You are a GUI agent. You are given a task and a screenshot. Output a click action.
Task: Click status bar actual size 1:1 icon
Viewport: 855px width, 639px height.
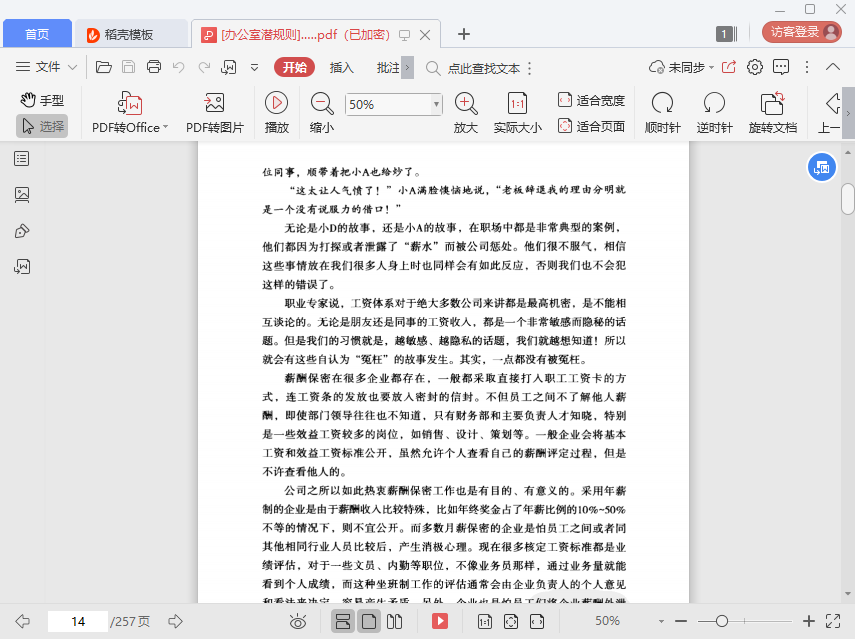tap(485, 621)
